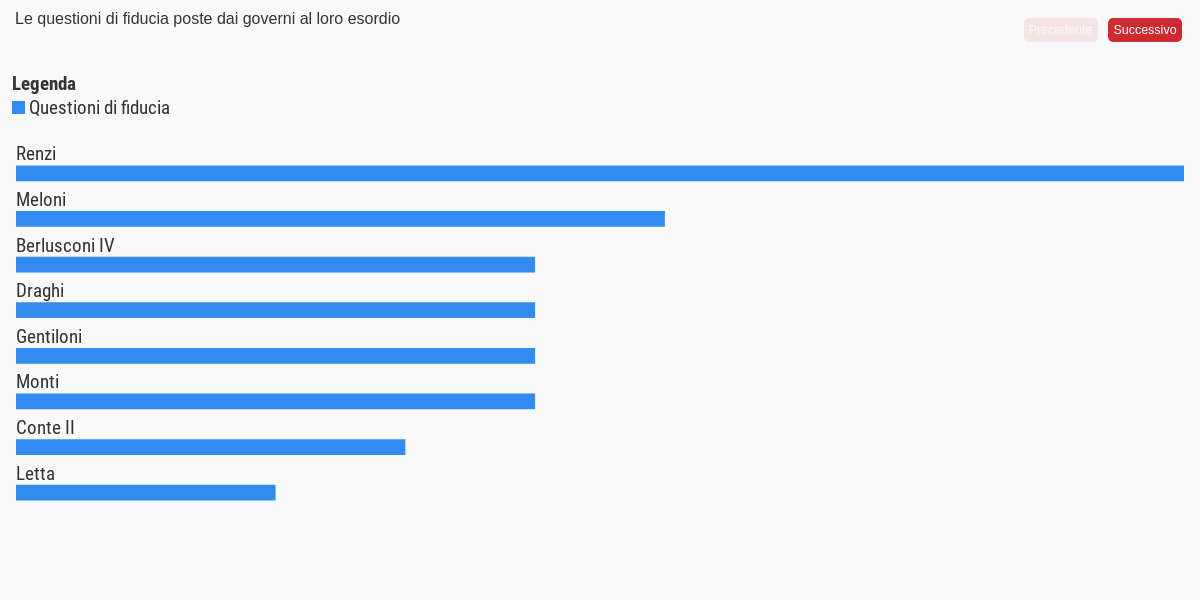
Task: Select the Berlusconi IV bar
Action: coord(275,264)
